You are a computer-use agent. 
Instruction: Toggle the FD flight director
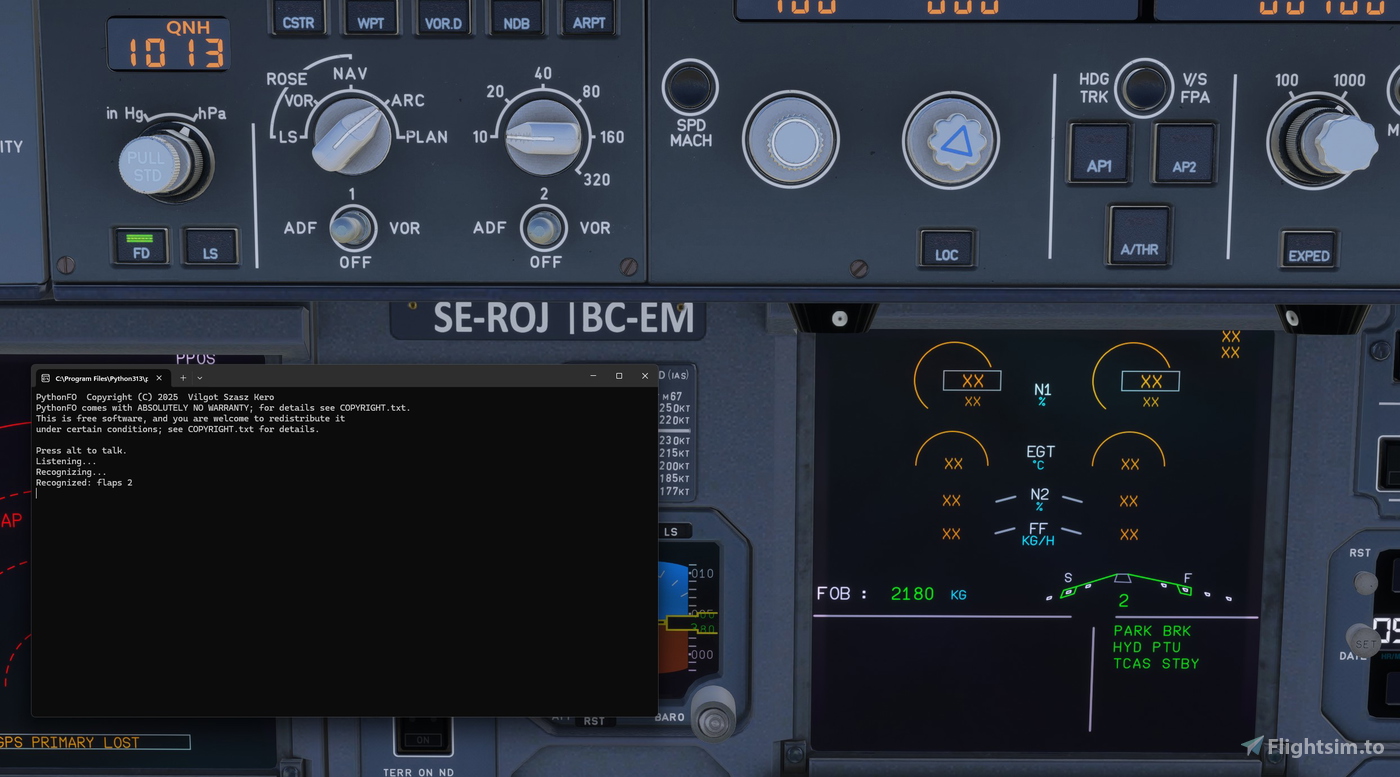pyautogui.click(x=140, y=247)
